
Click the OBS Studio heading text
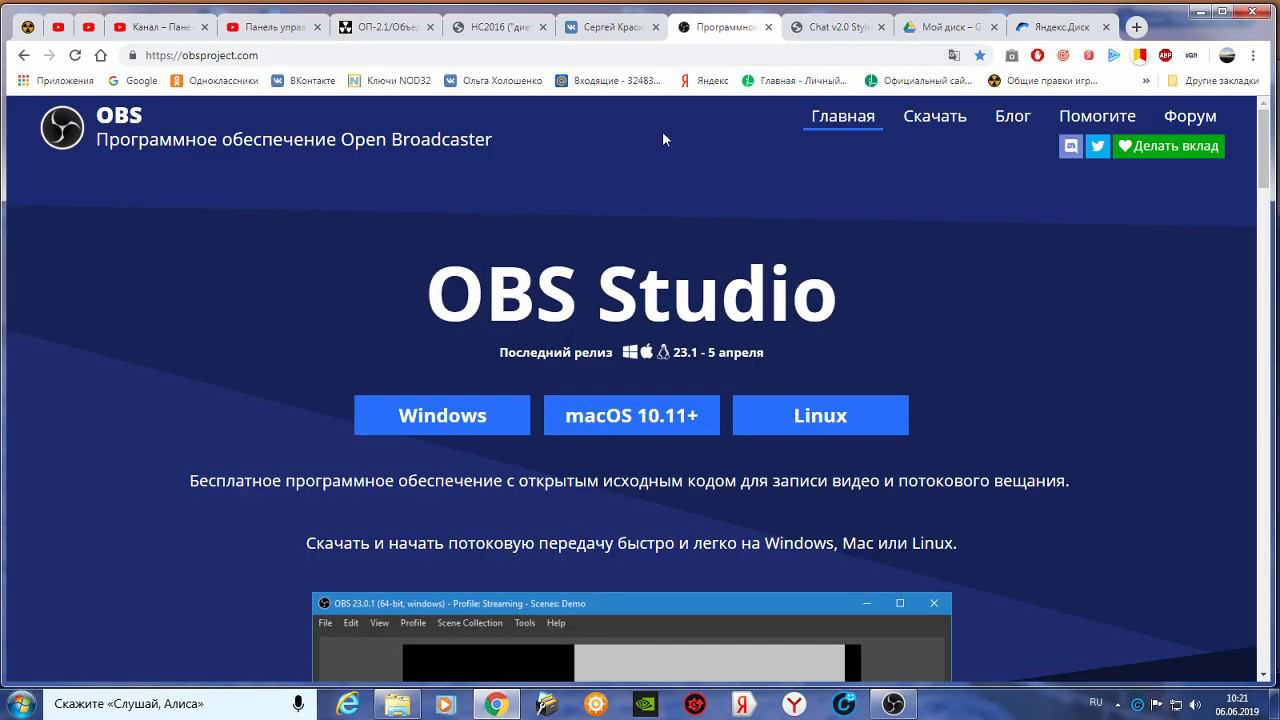click(x=631, y=294)
